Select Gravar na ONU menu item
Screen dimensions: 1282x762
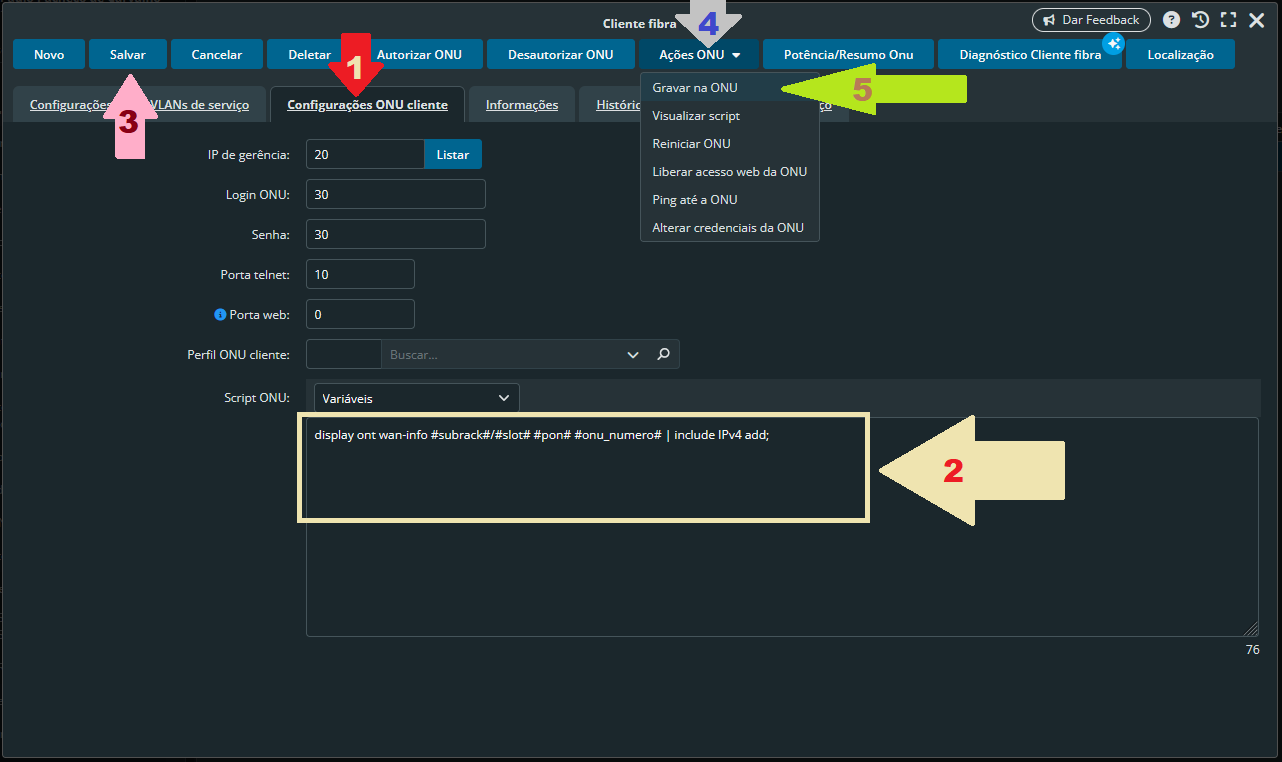coord(695,88)
